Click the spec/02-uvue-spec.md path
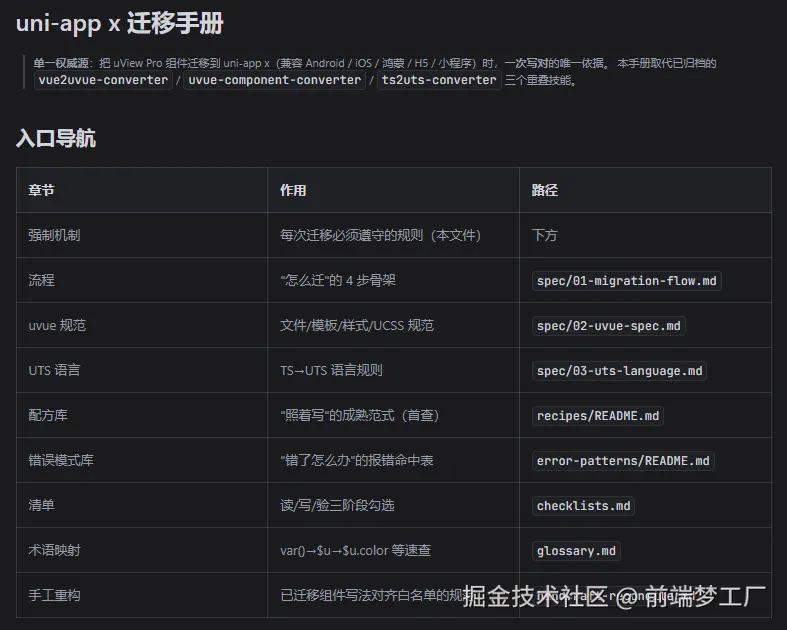This screenshot has width=787, height=630. click(x=608, y=326)
